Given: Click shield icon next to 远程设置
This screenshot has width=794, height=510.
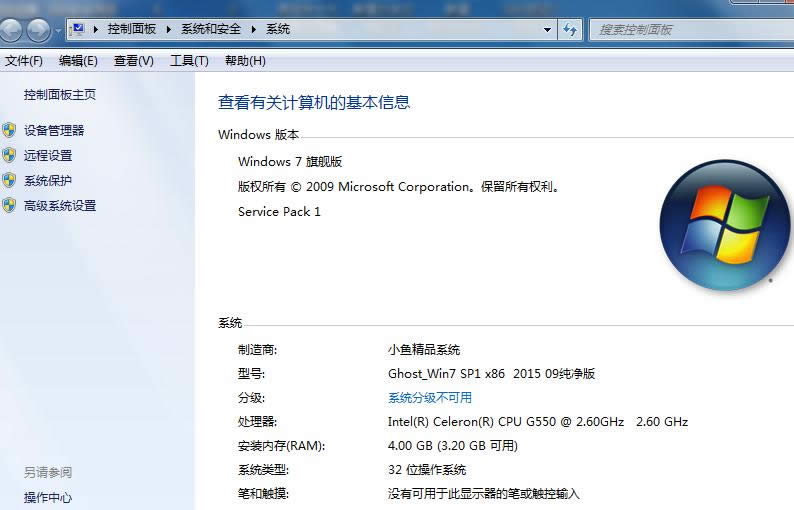Looking at the screenshot, I should click(9, 155).
